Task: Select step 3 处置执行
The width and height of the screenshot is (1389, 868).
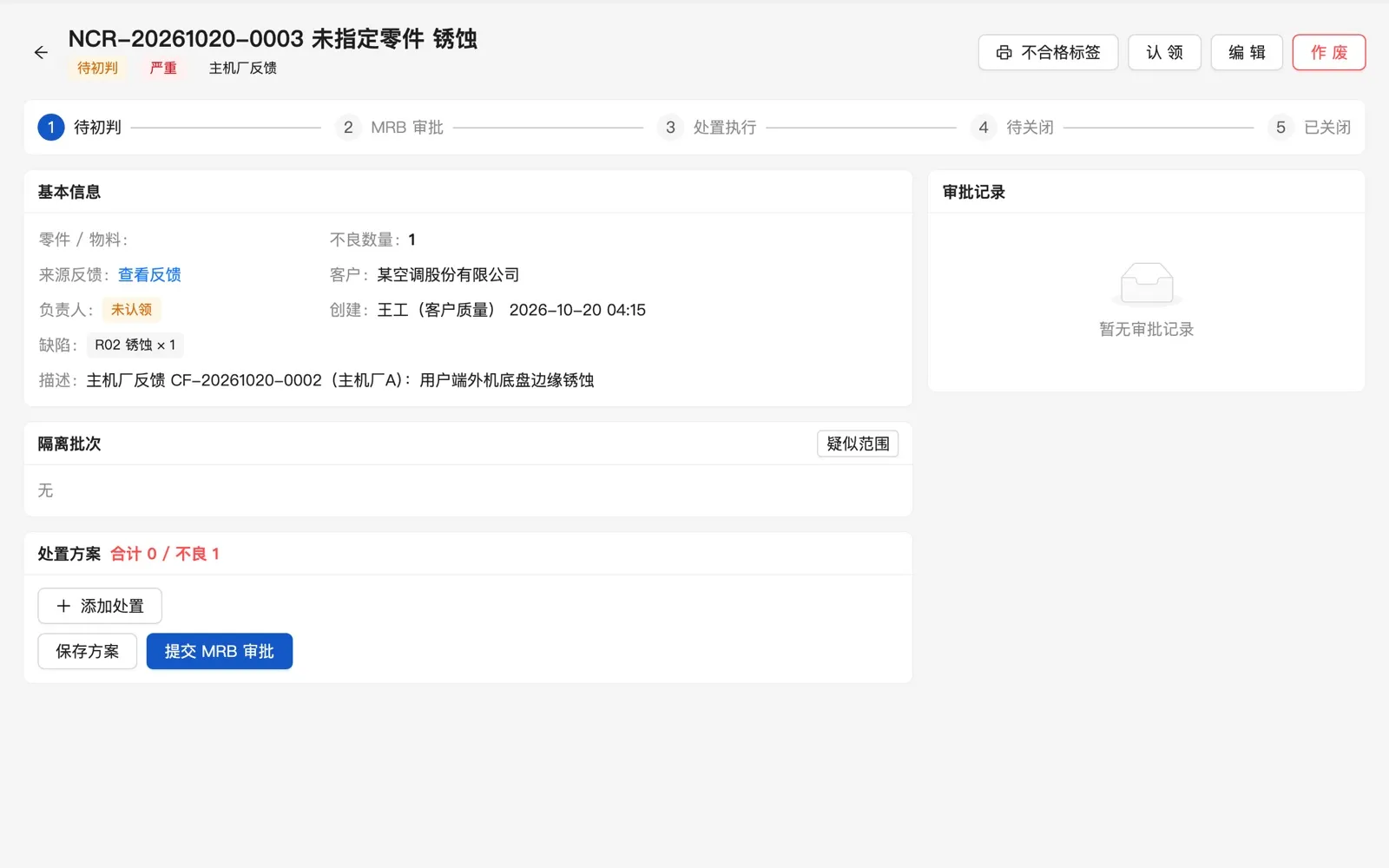Action: coord(707,128)
